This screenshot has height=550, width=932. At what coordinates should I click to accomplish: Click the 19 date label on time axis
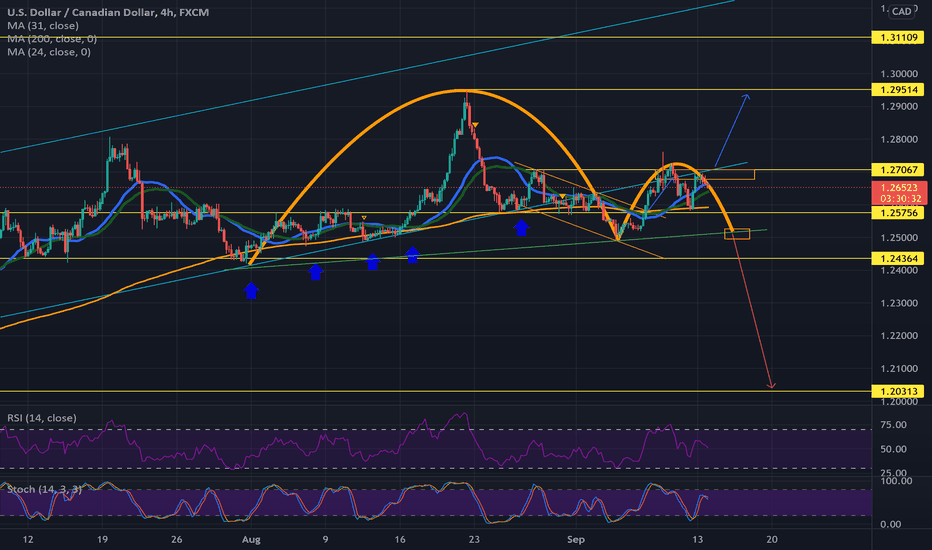coord(102,540)
